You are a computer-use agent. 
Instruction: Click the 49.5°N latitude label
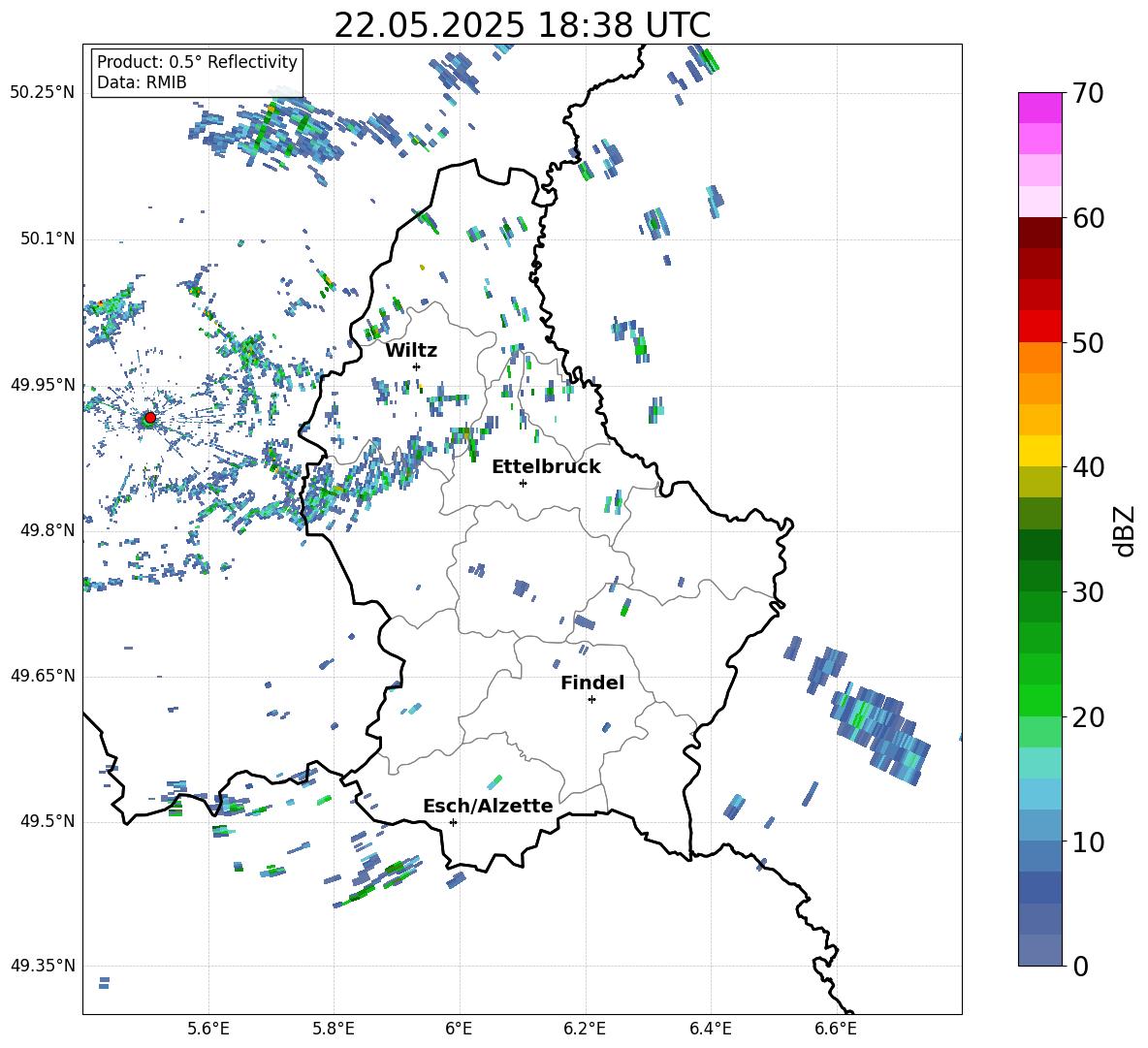48,821
